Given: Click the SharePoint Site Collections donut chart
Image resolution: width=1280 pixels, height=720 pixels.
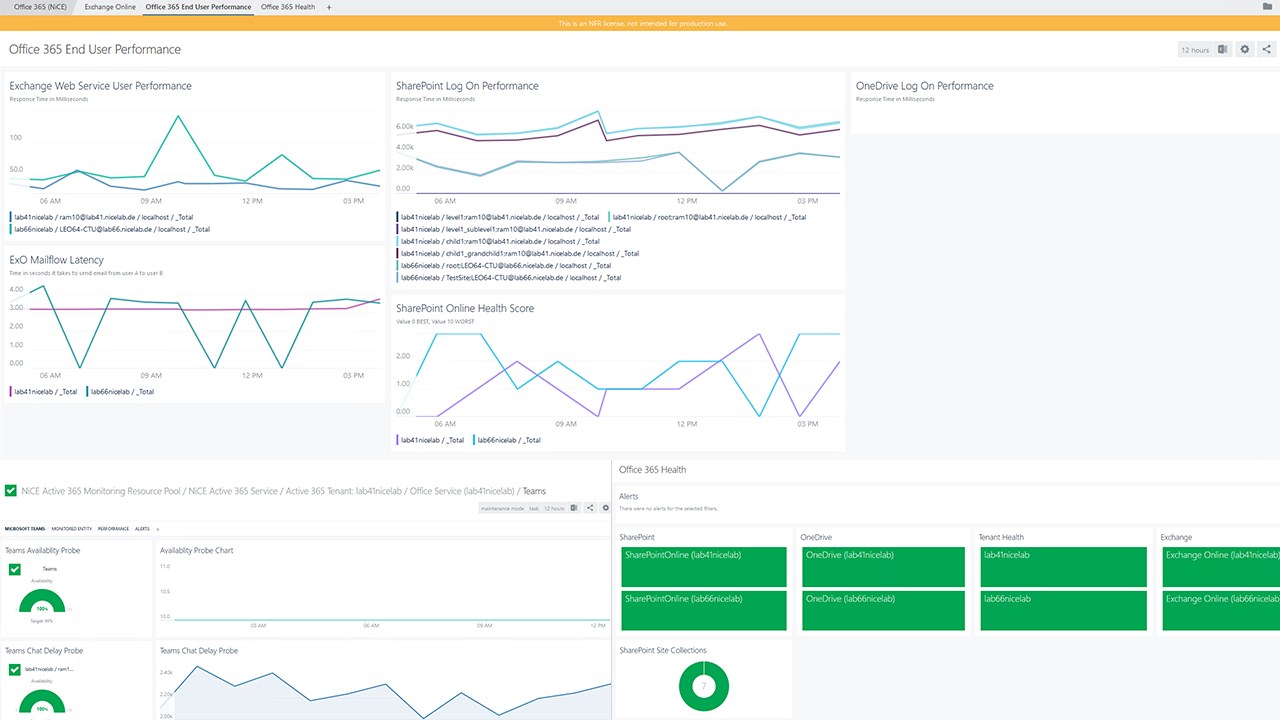Looking at the screenshot, I should click(x=704, y=686).
